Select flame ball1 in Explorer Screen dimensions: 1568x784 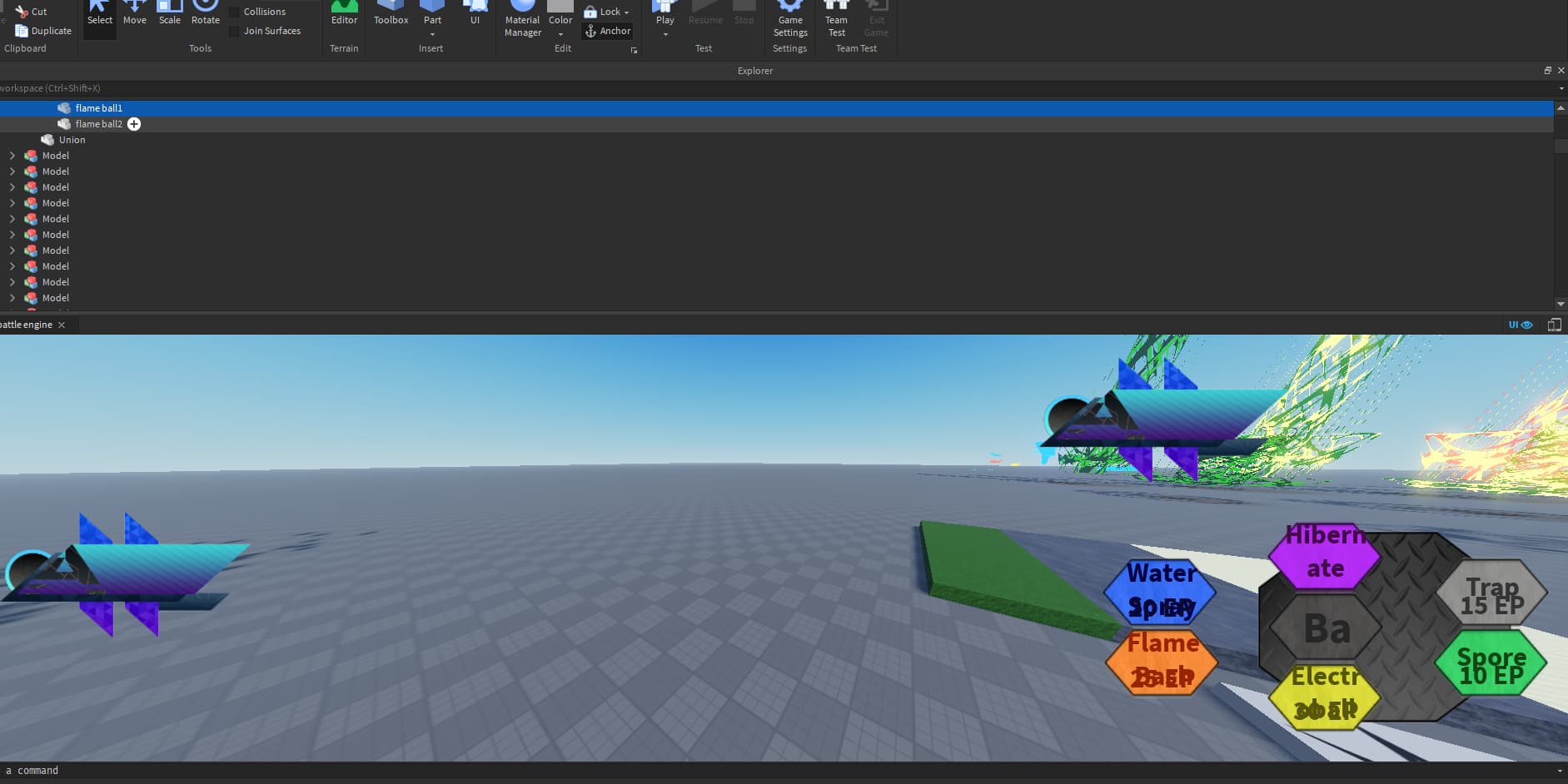tap(777, 108)
